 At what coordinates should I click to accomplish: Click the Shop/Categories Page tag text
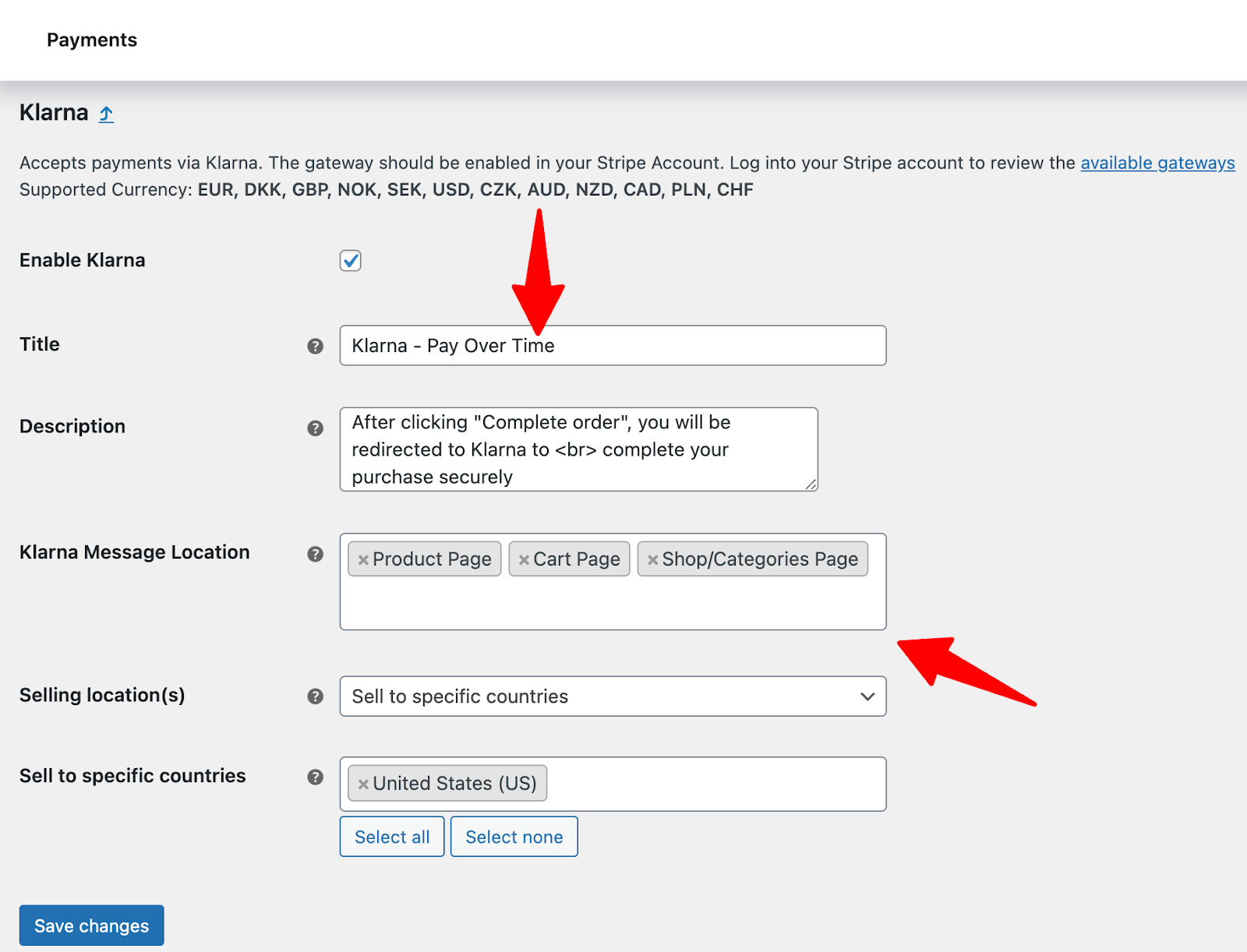click(760, 559)
